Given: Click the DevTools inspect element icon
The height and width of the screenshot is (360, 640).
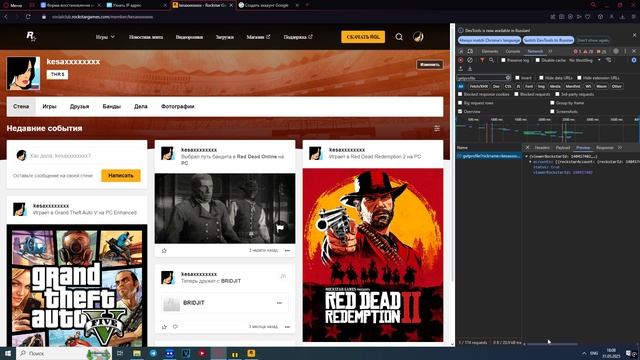Looking at the screenshot, I should [461, 51].
